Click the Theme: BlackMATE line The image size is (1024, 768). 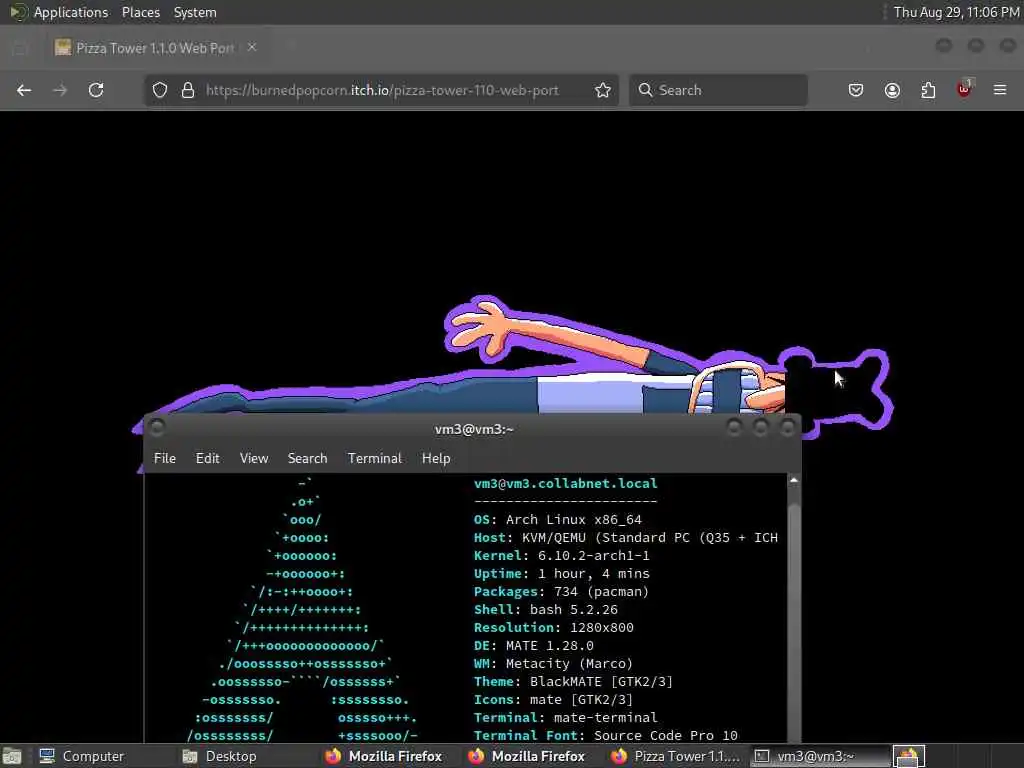[573, 682]
